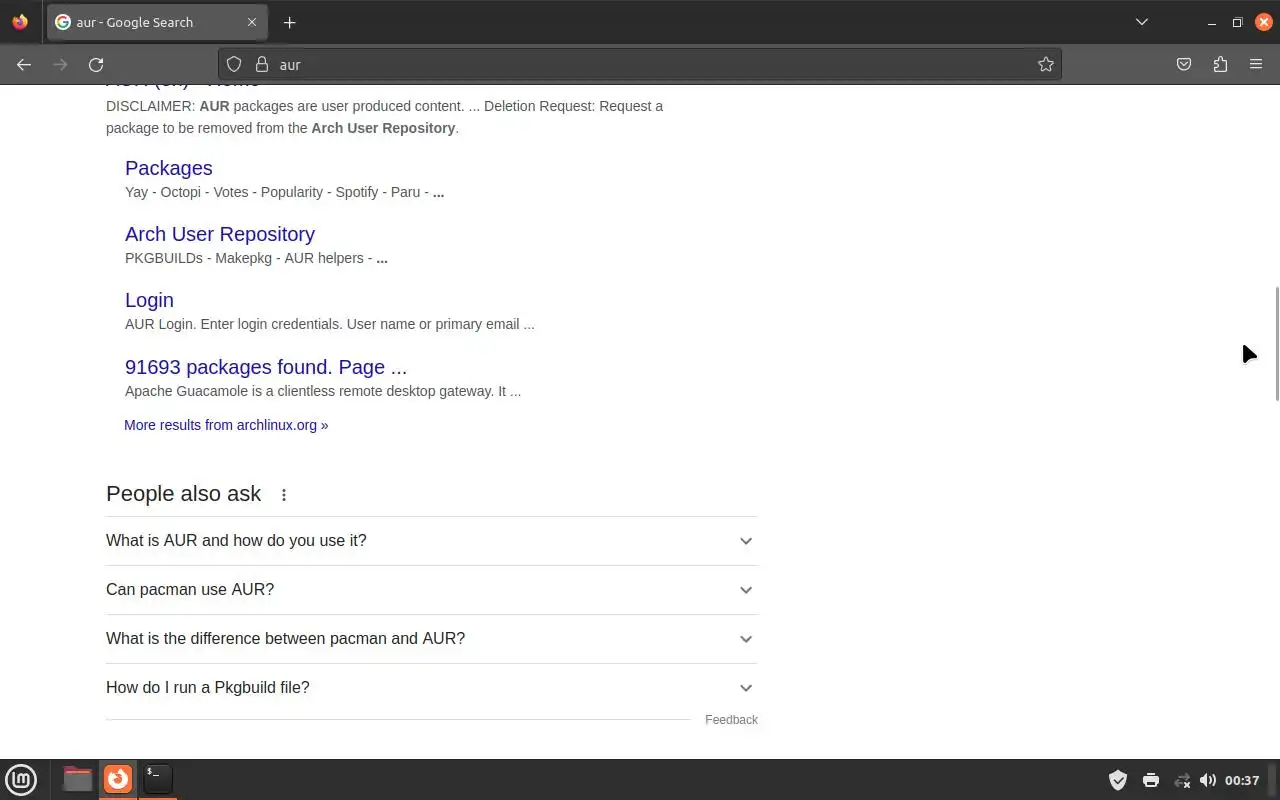The height and width of the screenshot is (800, 1280).
Task: Click the PKGBUILDs - Makepkg snippet text
Action: tap(256, 258)
